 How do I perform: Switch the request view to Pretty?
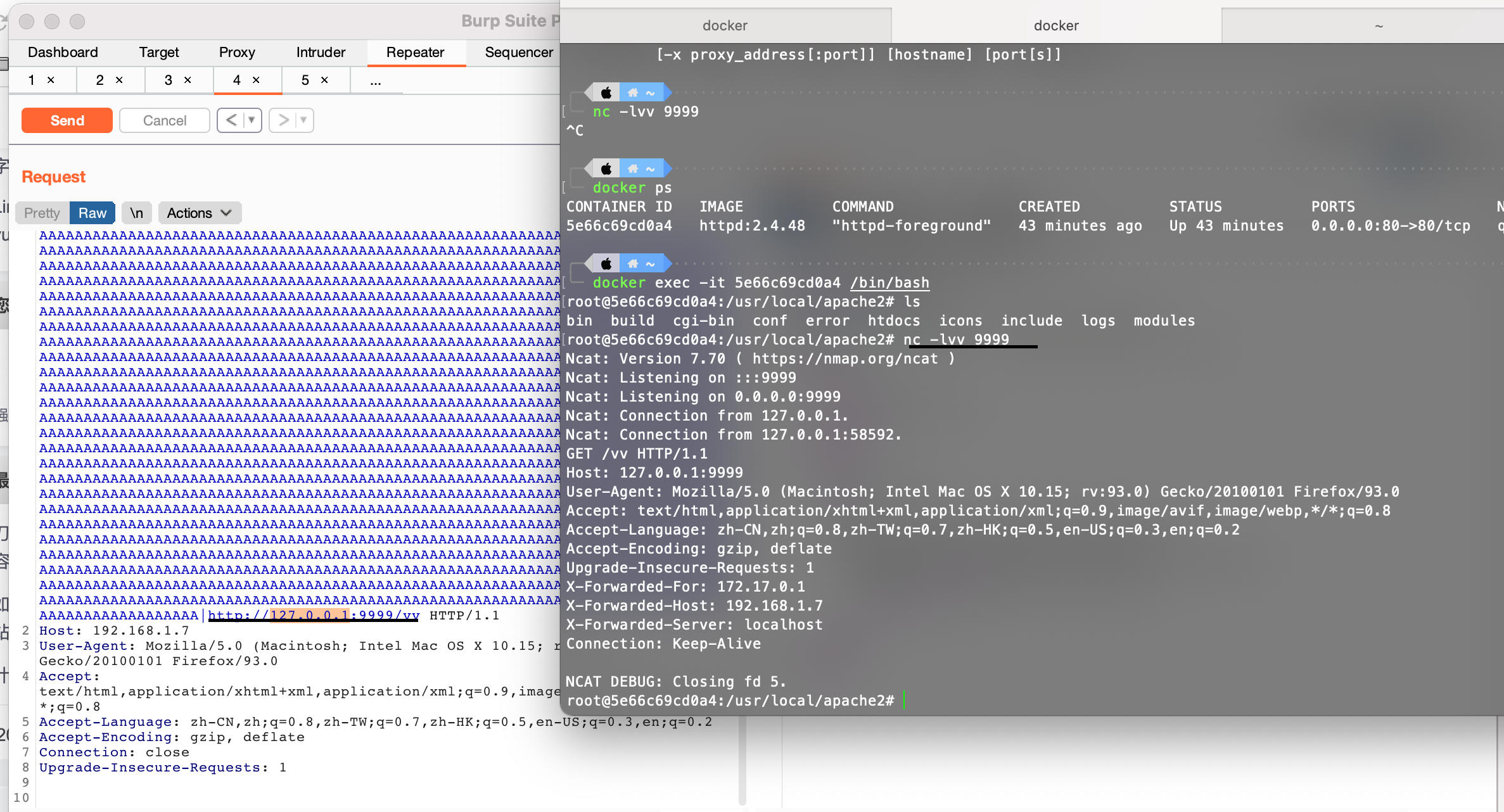click(x=42, y=213)
